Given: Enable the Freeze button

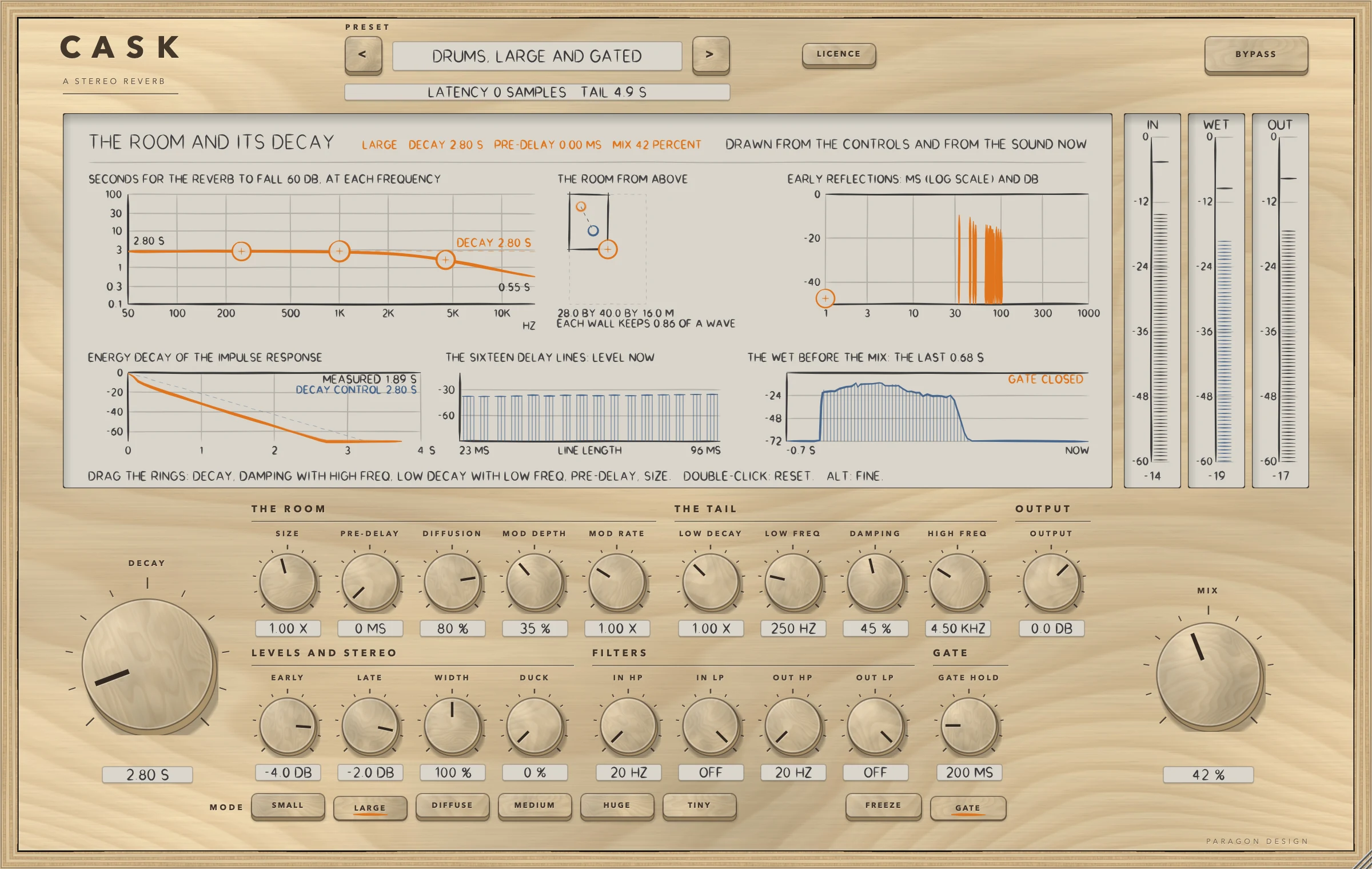Looking at the screenshot, I should (x=883, y=806).
